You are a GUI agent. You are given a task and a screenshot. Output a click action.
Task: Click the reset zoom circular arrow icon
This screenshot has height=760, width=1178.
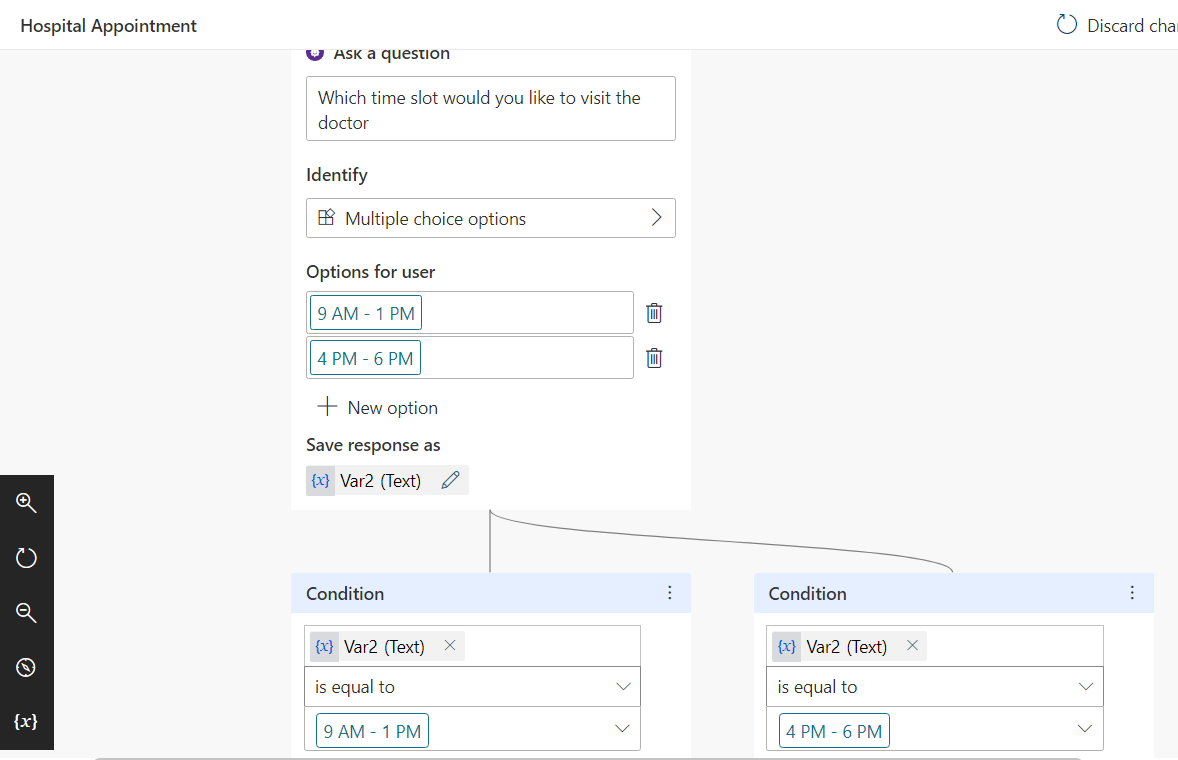coord(26,557)
